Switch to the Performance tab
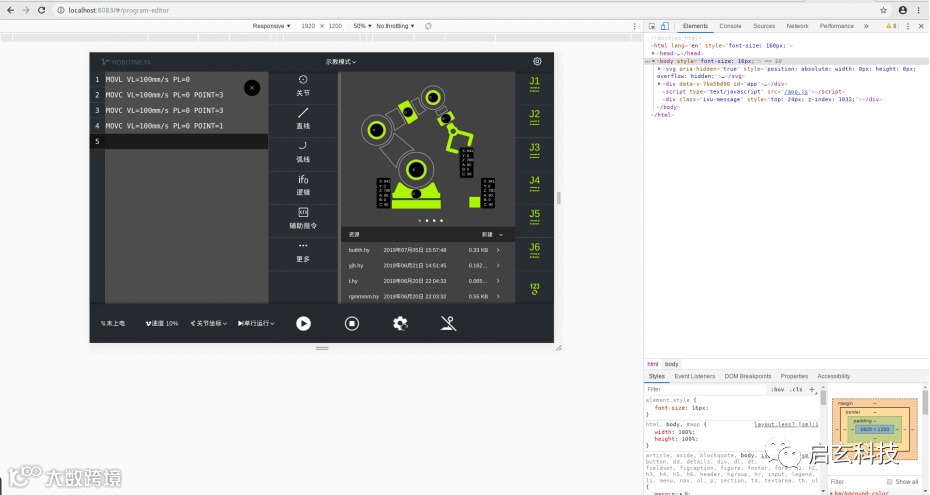This screenshot has height=495, width=930. tap(836, 26)
